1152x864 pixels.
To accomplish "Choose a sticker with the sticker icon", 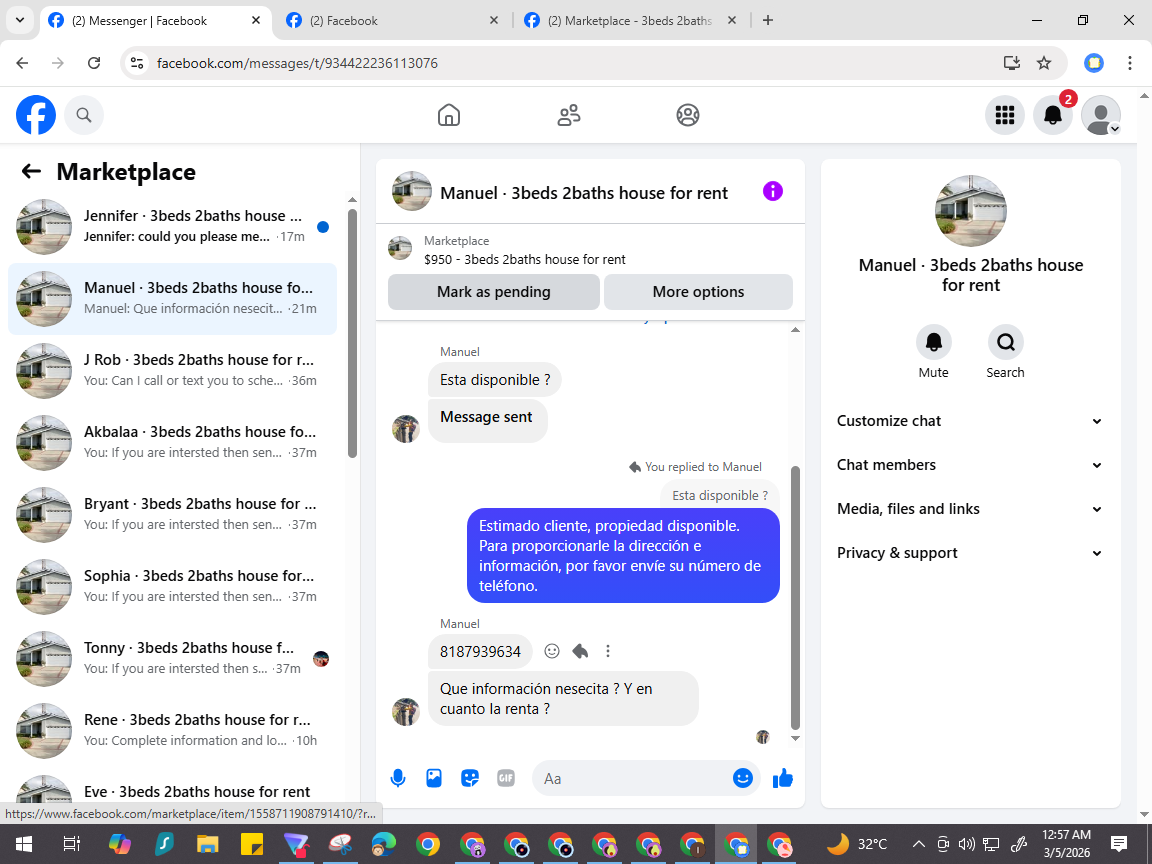I will click(470, 778).
